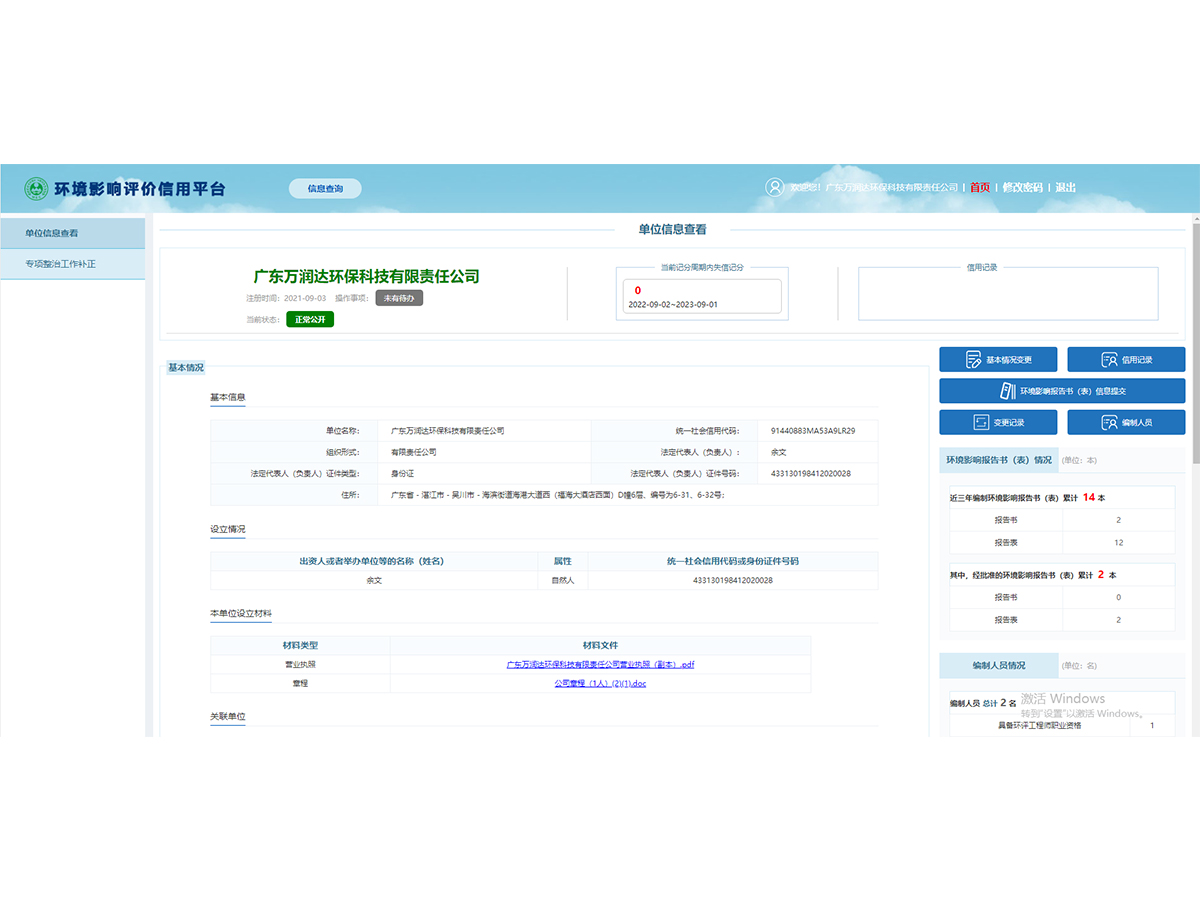Screen dimensions: 1200x900
Task: Open the 信息查询 menu in the header
Action: pyautogui.click(x=325, y=188)
